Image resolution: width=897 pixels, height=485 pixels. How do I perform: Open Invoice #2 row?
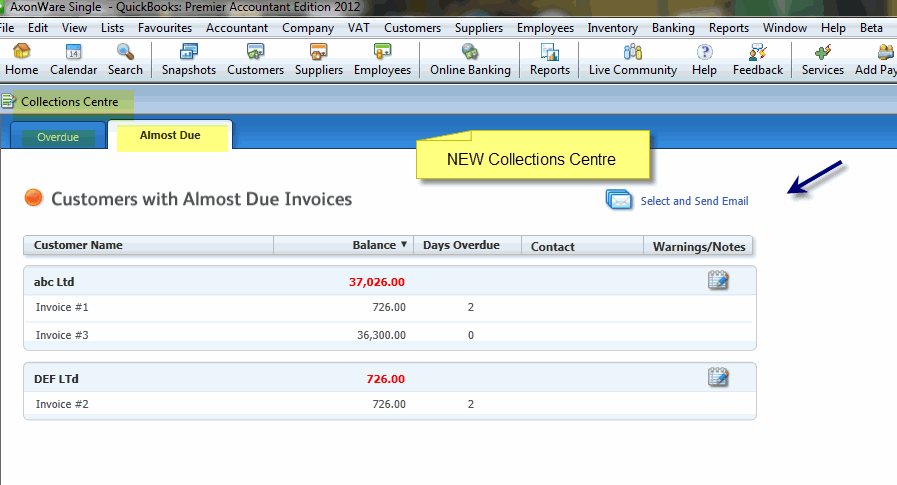(x=390, y=404)
